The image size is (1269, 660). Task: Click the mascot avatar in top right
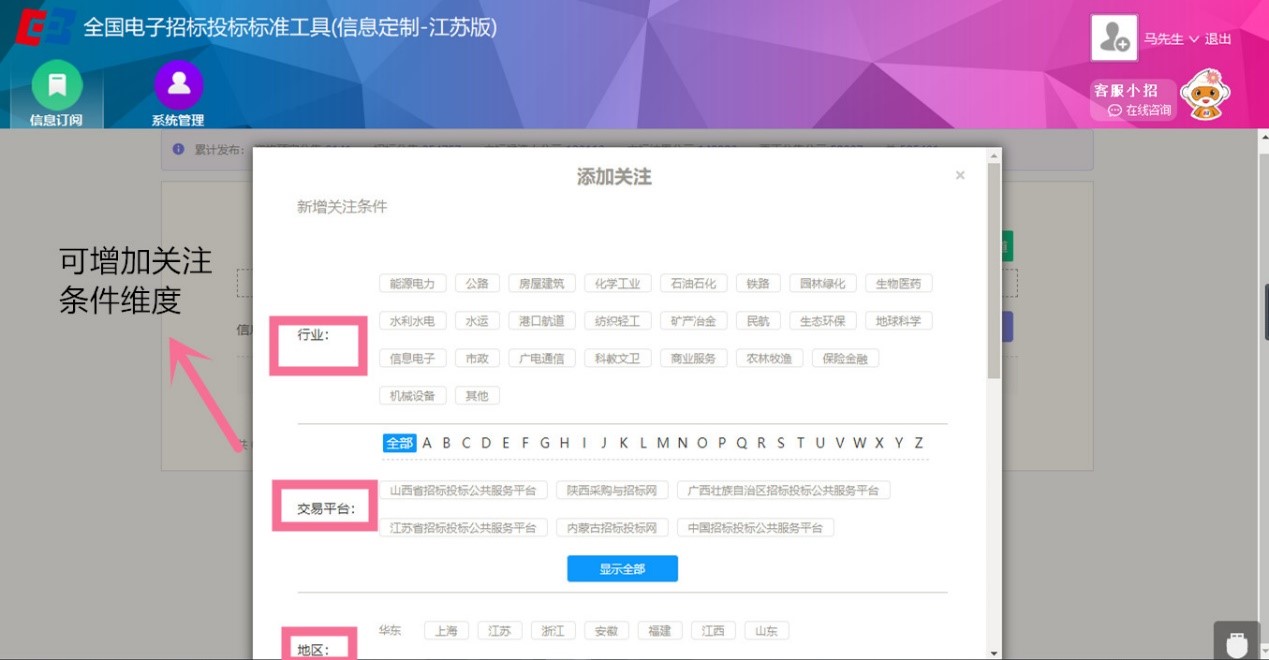[1205, 95]
